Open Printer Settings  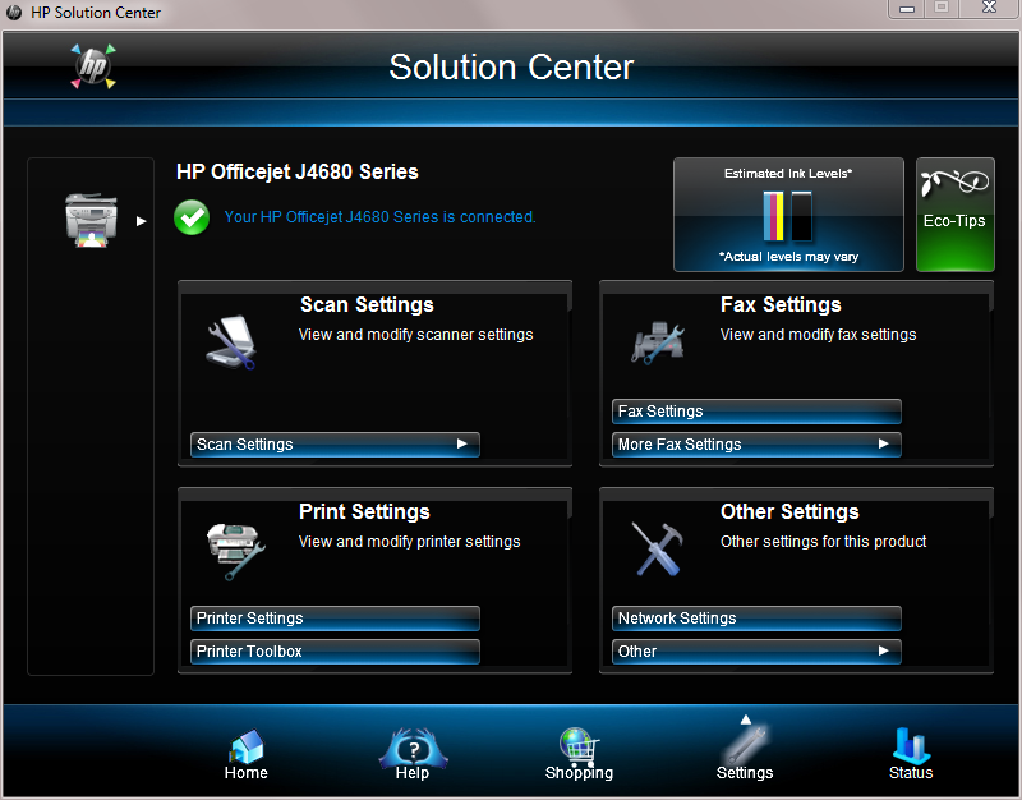[x=335, y=618]
